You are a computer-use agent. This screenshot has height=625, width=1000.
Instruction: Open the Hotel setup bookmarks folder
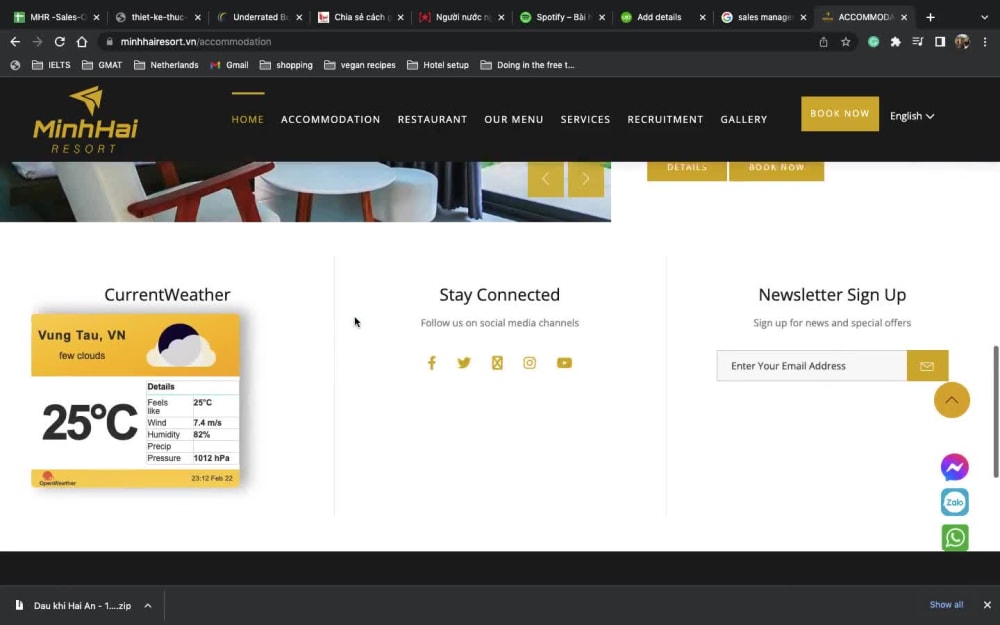(x=438, y=65)
